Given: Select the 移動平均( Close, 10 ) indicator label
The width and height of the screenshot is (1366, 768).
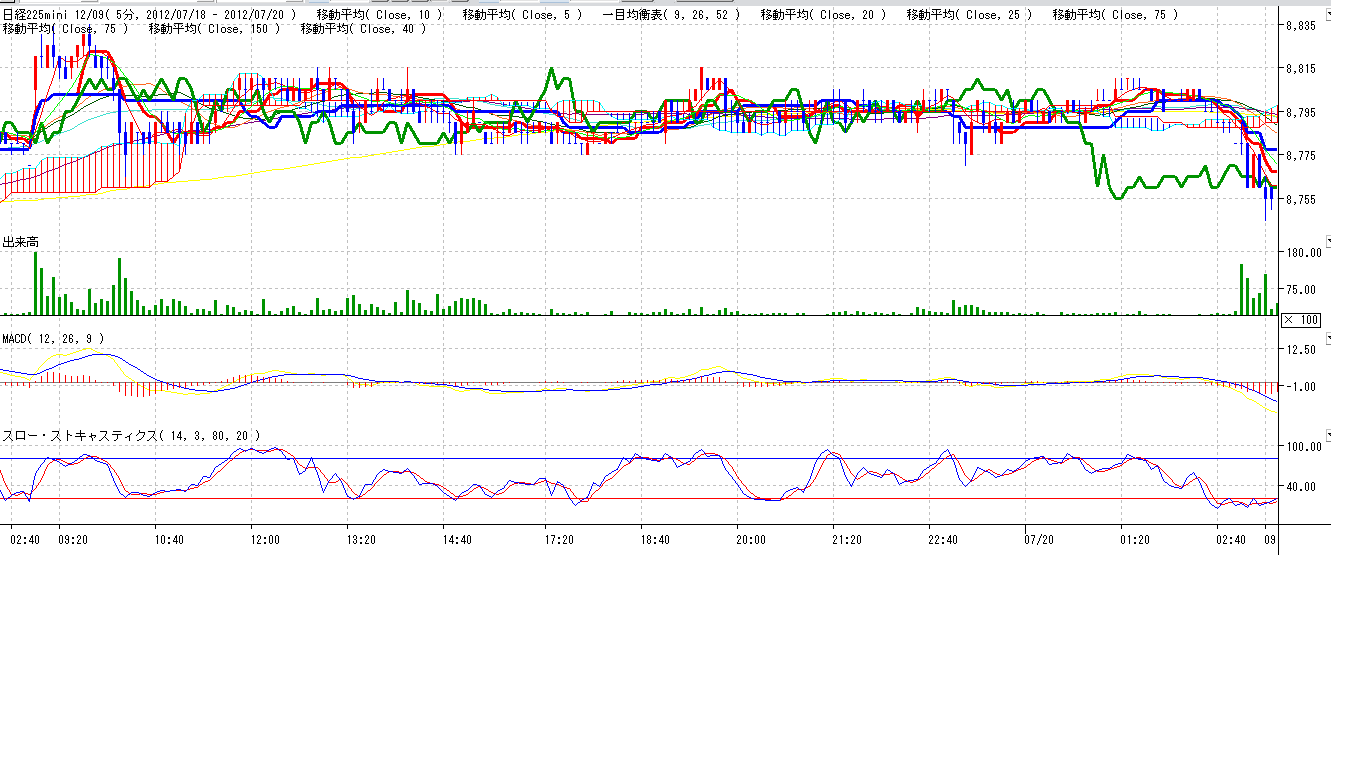Looking at the screenshot, I should tap(378, 15).
